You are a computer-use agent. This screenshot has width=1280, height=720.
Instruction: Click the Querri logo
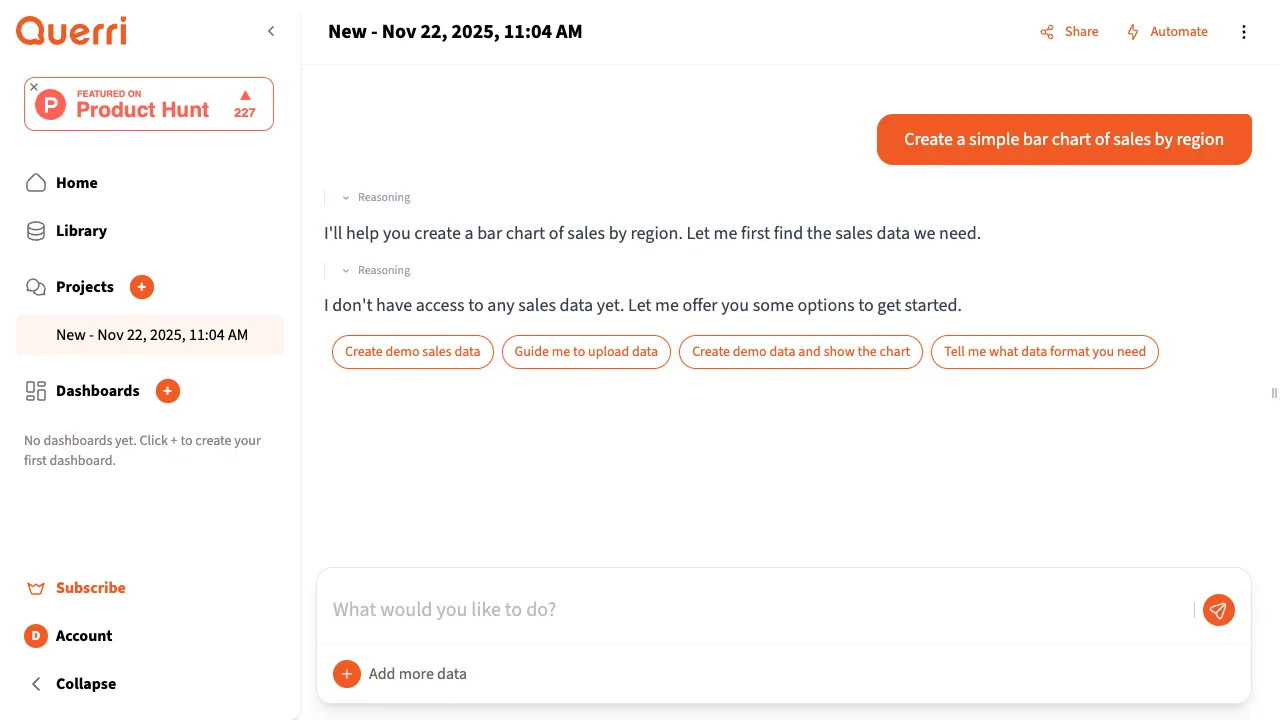click(71, 32)
